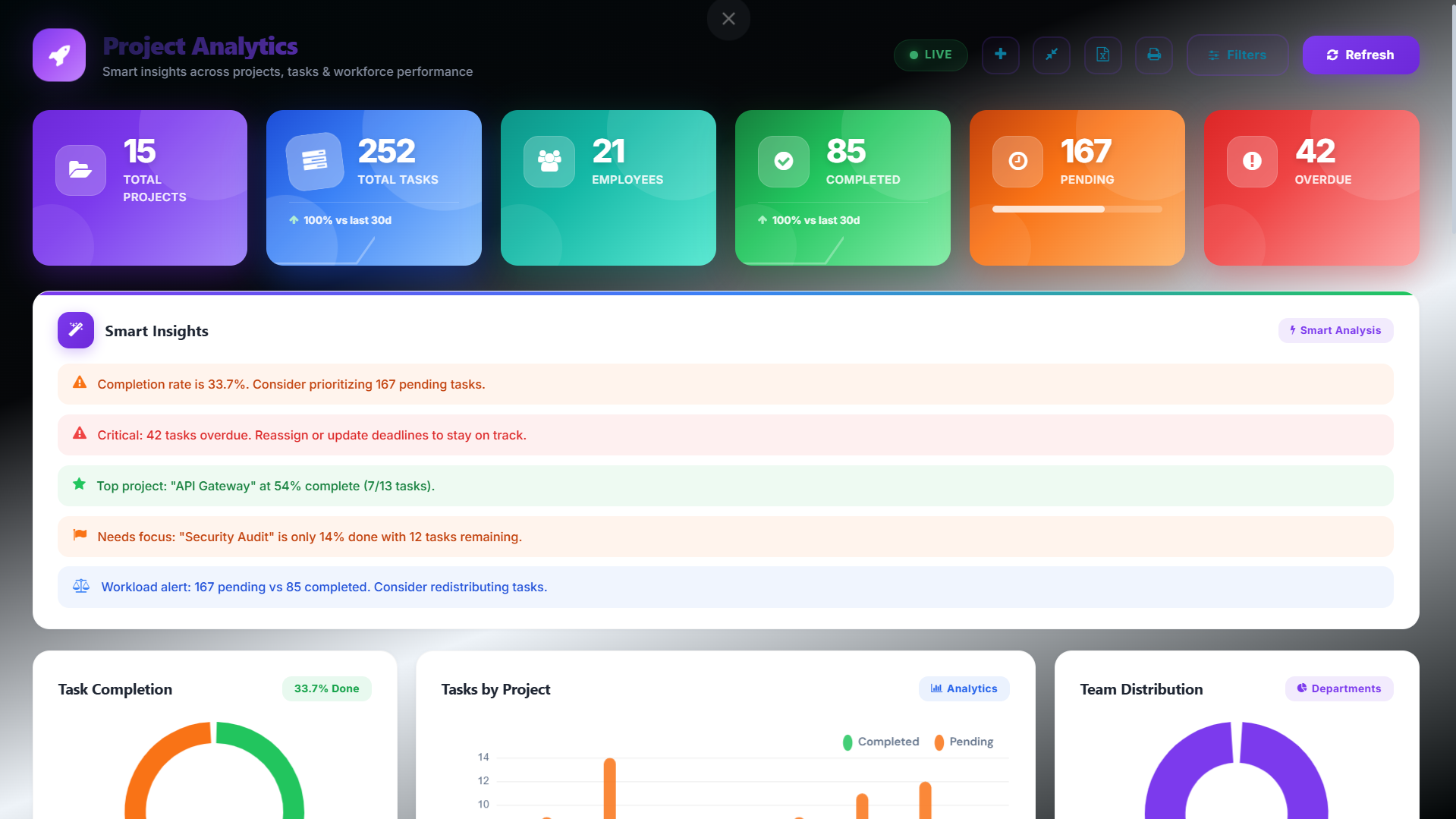Click the Refresh button

(1360, 55)
